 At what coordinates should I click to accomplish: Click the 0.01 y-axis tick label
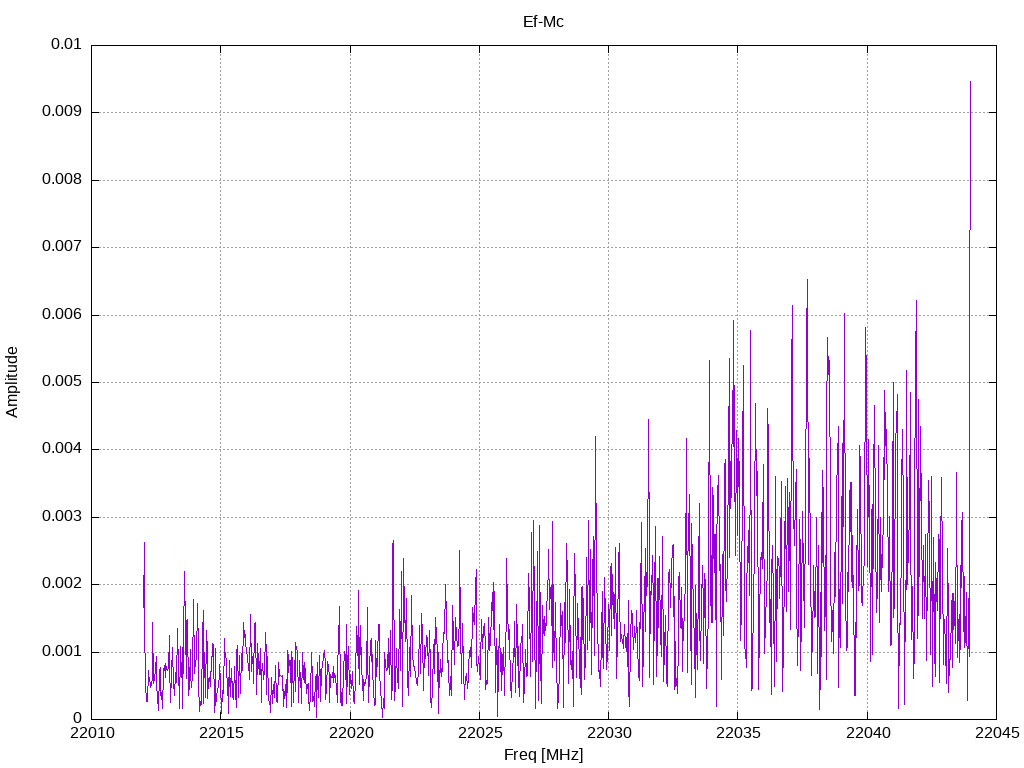[66, 45]
